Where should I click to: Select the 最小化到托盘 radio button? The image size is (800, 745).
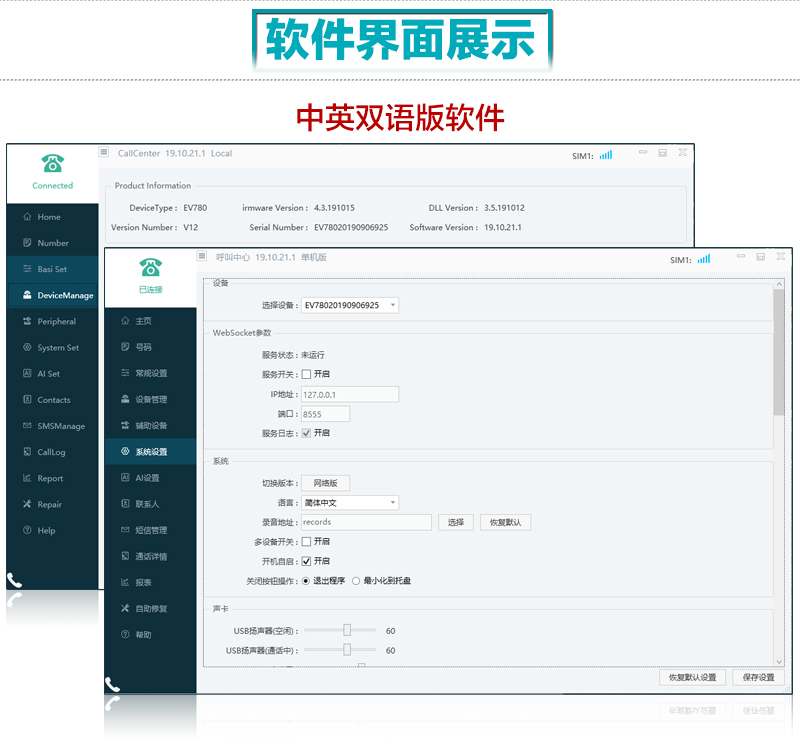coord(356,581)
